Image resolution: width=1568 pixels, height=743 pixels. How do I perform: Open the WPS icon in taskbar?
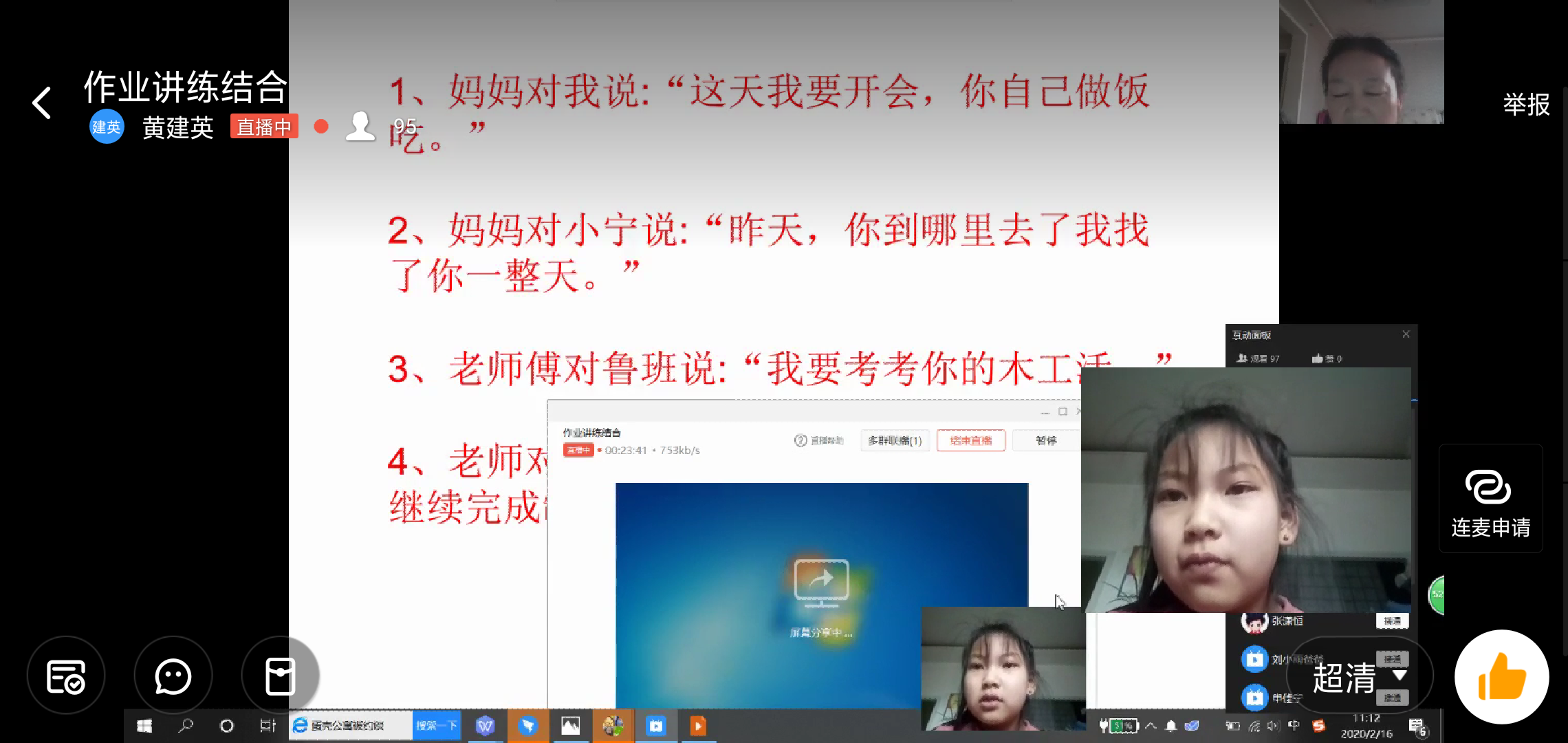486,726
